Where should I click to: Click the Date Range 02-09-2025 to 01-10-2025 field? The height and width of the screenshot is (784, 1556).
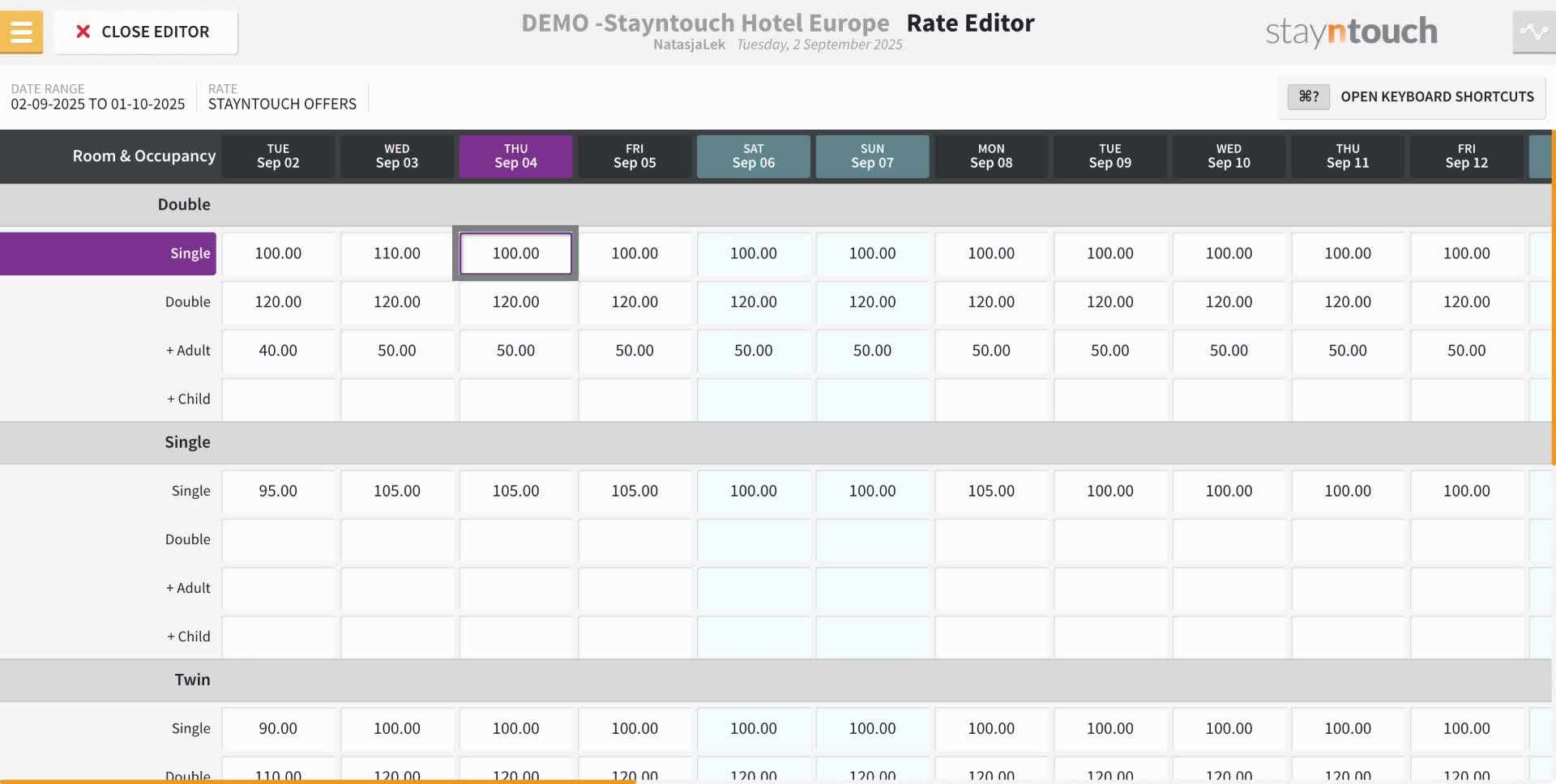coord(98,96)
